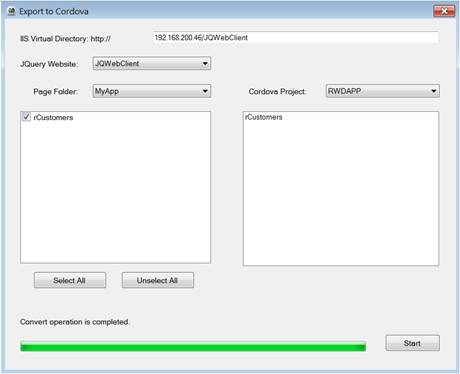Image resolution: width=460 pixels, height=374 pixels.
Task: Select rCustomers in the right list box
Action: point(264,117)
